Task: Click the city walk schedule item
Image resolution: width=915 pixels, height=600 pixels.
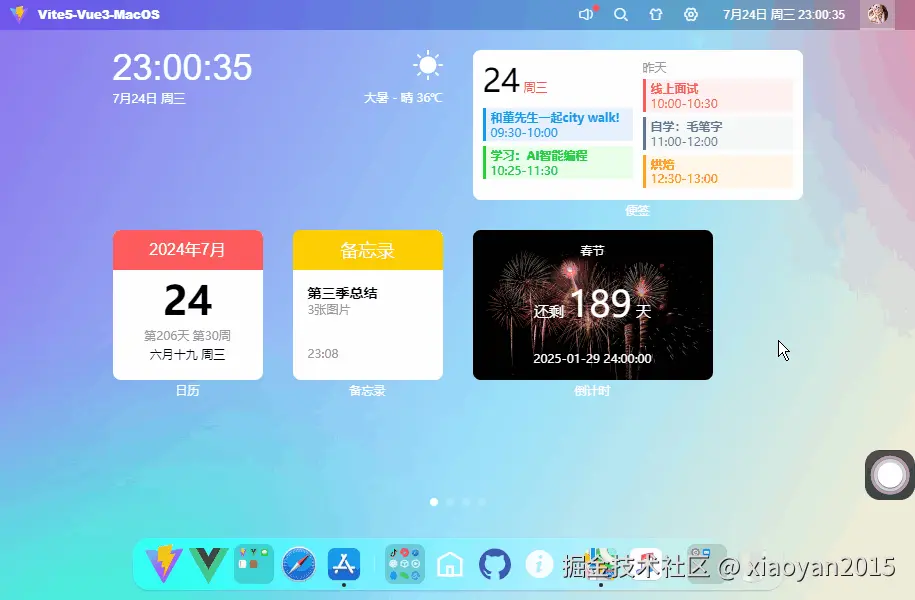Action: click(x=553, y=124)
